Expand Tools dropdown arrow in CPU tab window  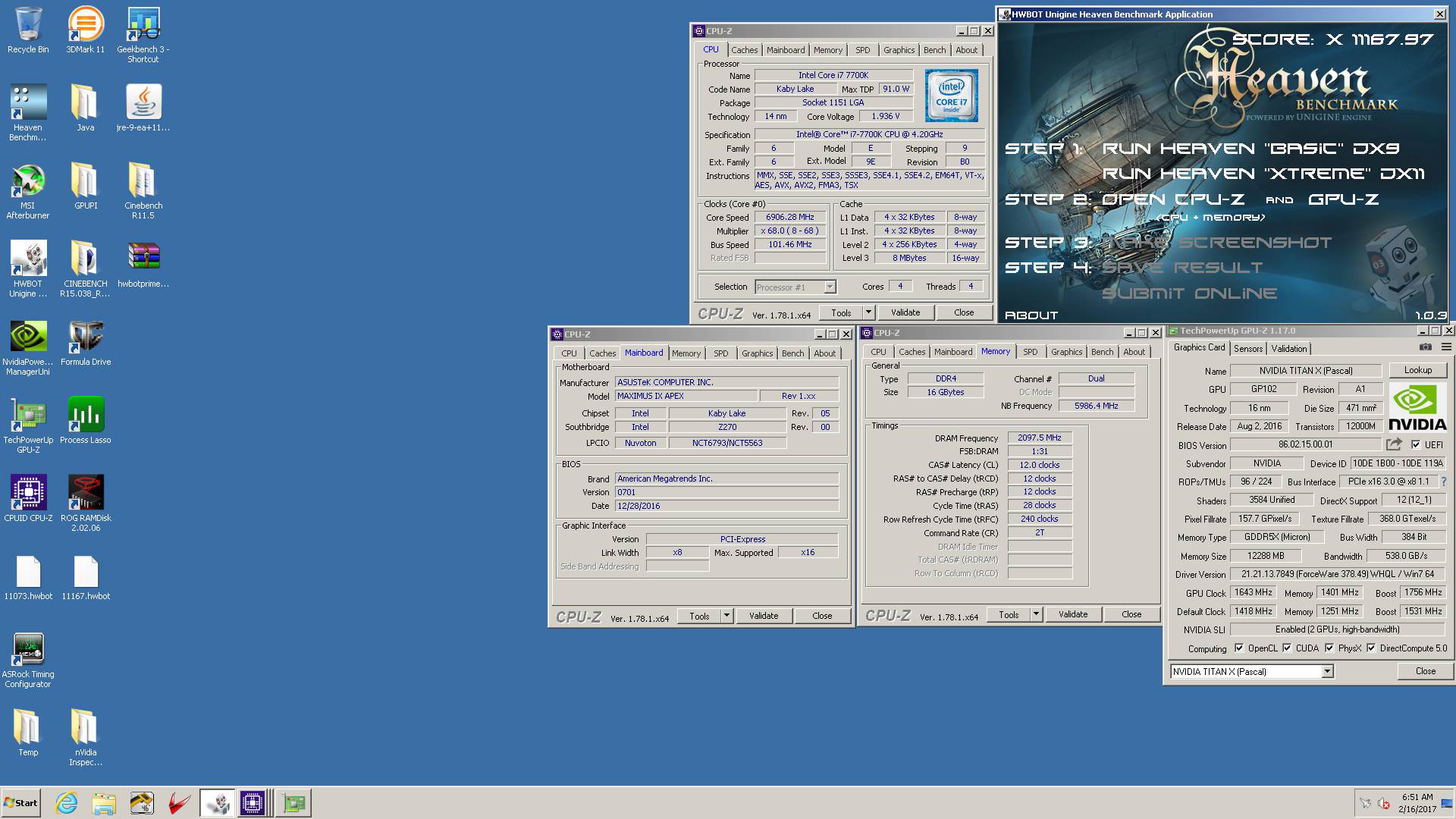tap(869, 312)
